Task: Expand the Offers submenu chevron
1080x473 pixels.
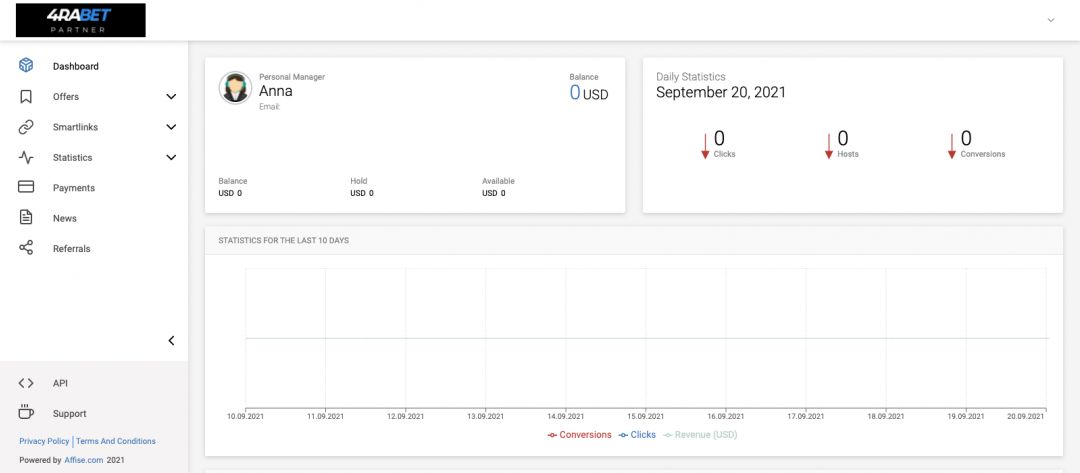Action: [x=171, y=97]
